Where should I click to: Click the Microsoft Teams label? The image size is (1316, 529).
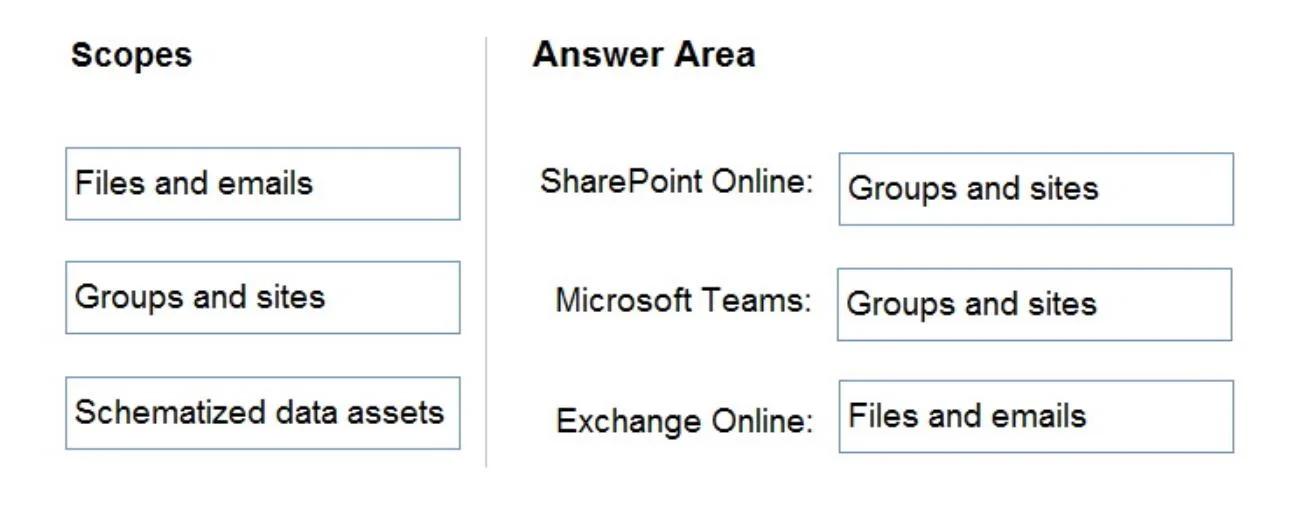(684, 300)
